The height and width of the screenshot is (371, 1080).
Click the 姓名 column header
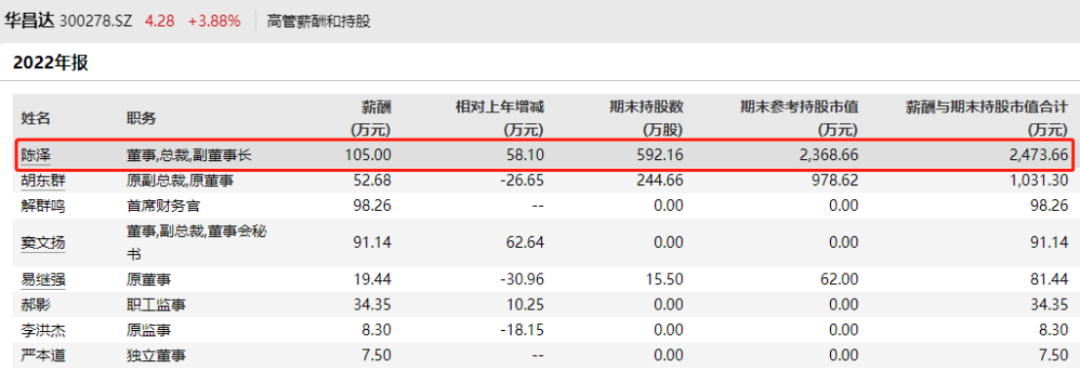click(36, 118)
